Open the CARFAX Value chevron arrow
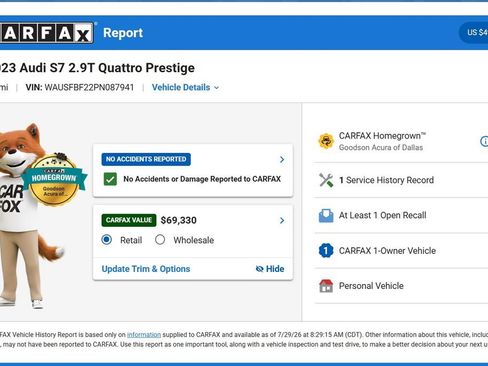488x366 pixels. (x=282, y=220)
